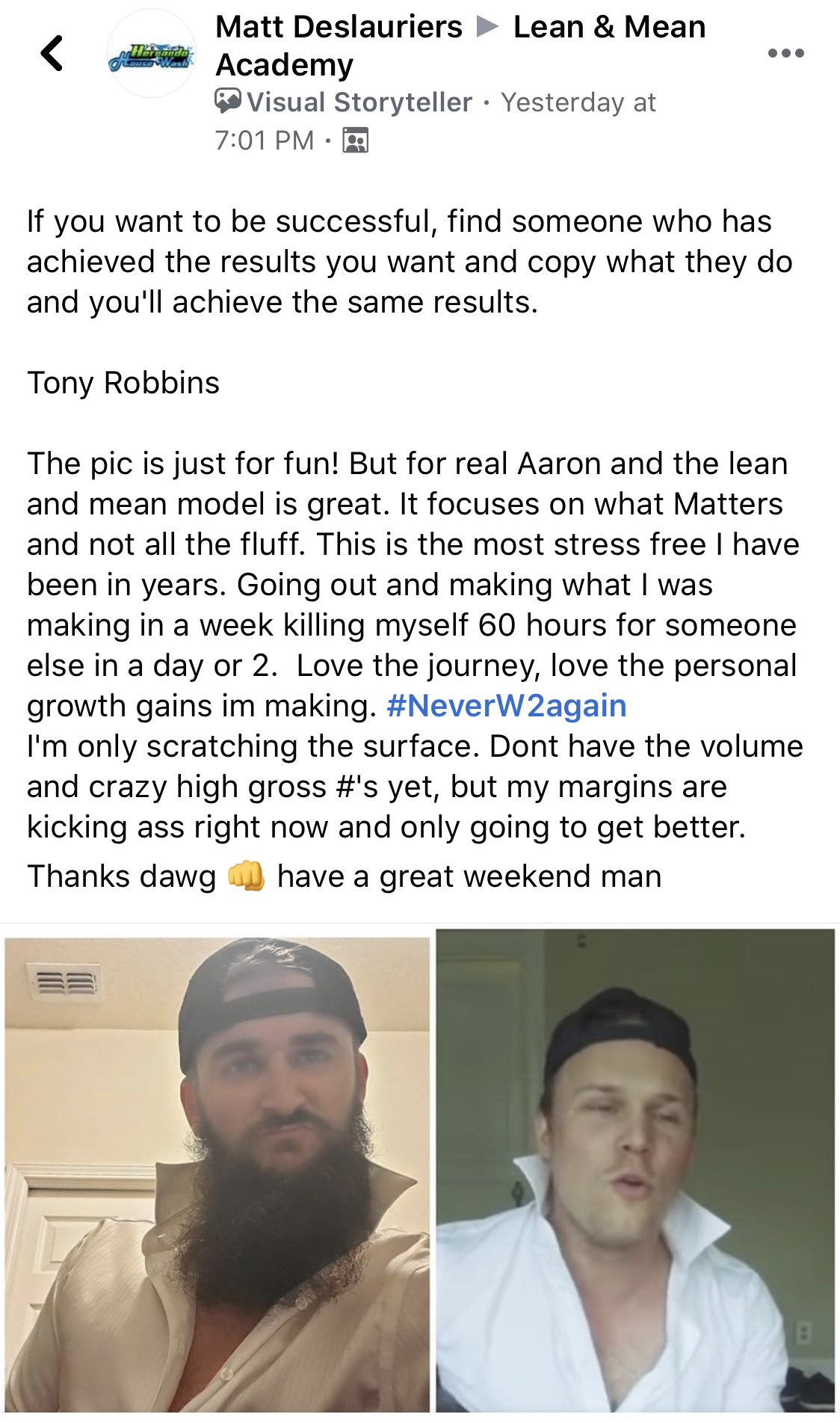Tap "The pic is just for fun!" sentence
Viewport: 840px width, 1423px height.
point(183,464)
